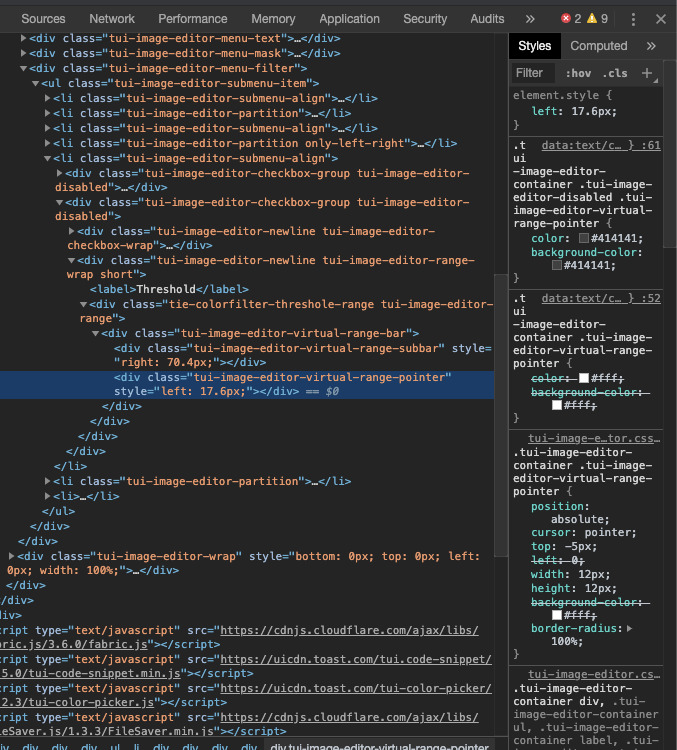Expand the border-radius shorthand triangle
The image size is (677, 750).
click(630, 629)
